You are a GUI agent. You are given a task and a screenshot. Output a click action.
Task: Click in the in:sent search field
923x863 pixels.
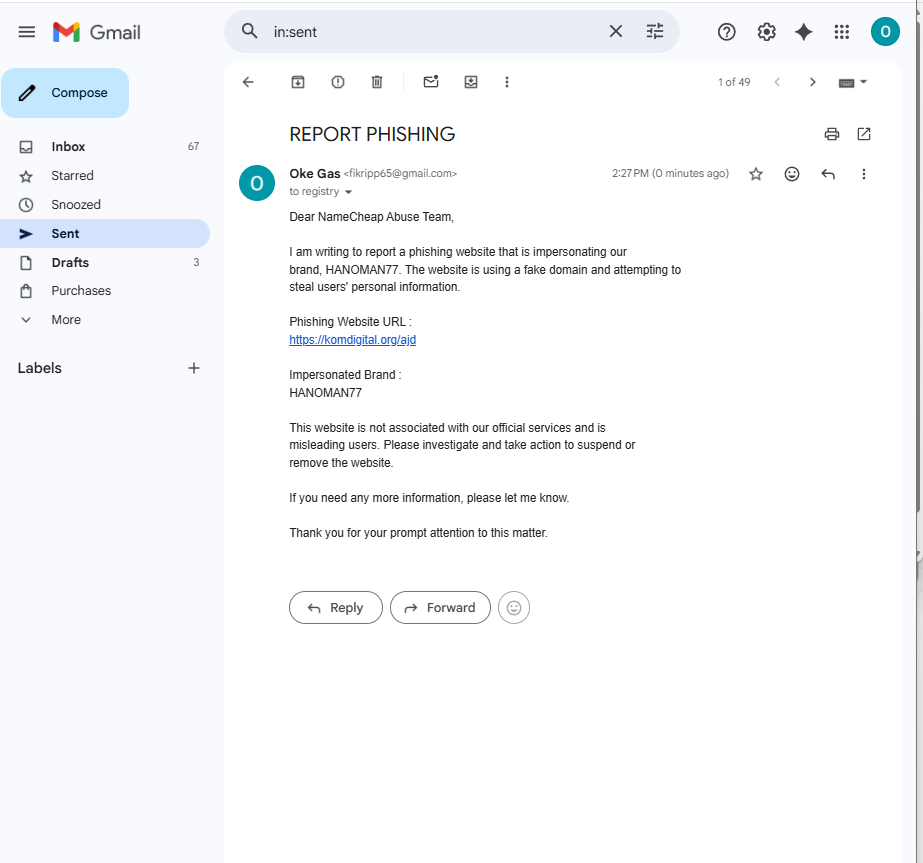(x=436, y=32)
